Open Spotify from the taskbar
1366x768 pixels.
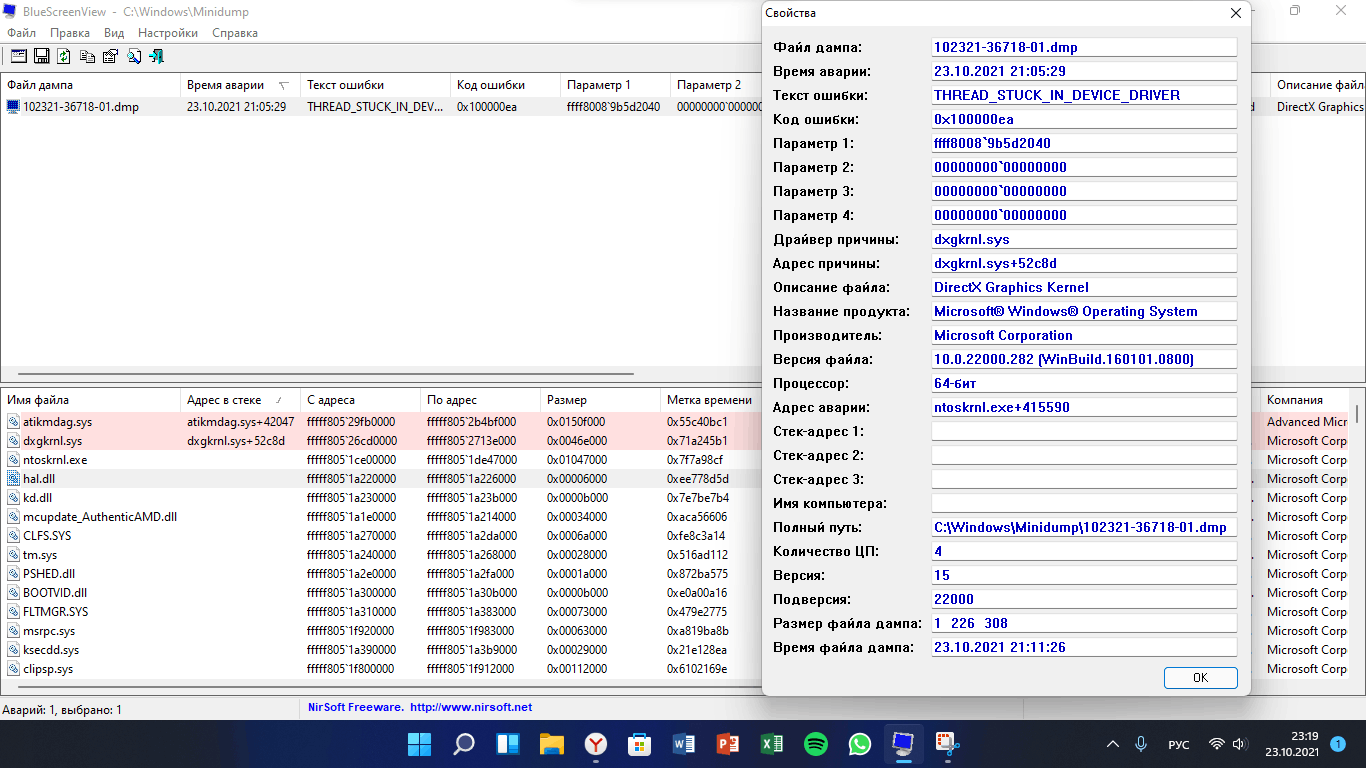(816, 744)
